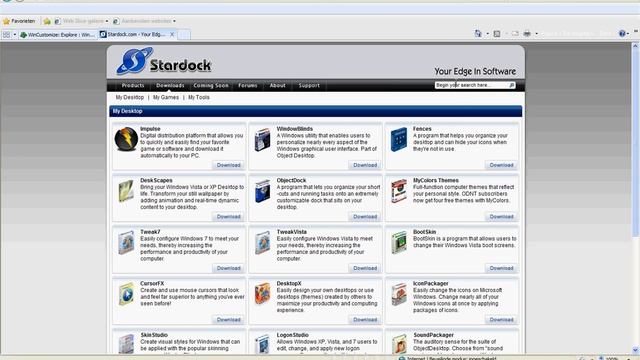The height and width of the screenshot is (360, 640).
Task: Click the scrollbar down arrow
Action: coord(636,350)
